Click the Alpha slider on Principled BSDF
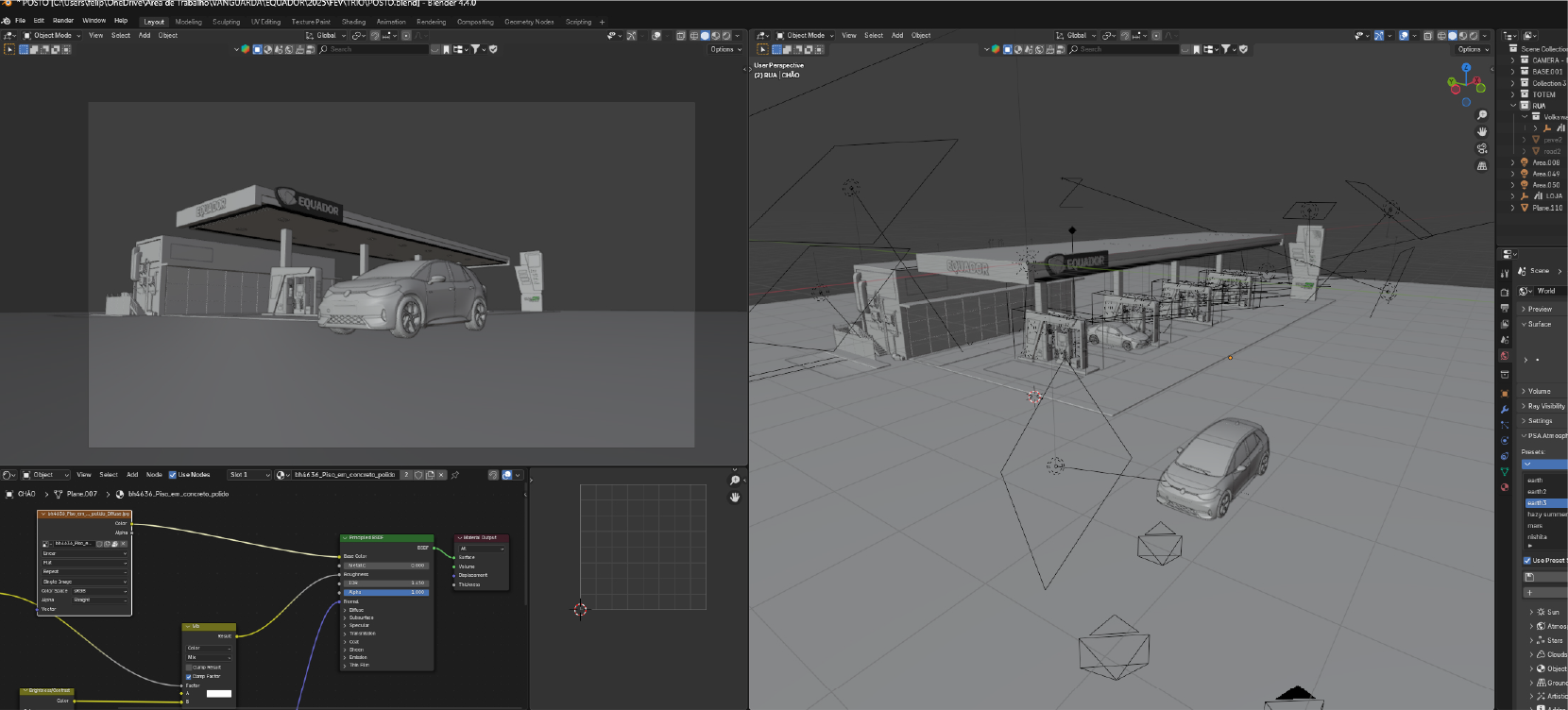The height and width of the screenshot is (710, 1568). pos(386,592)
